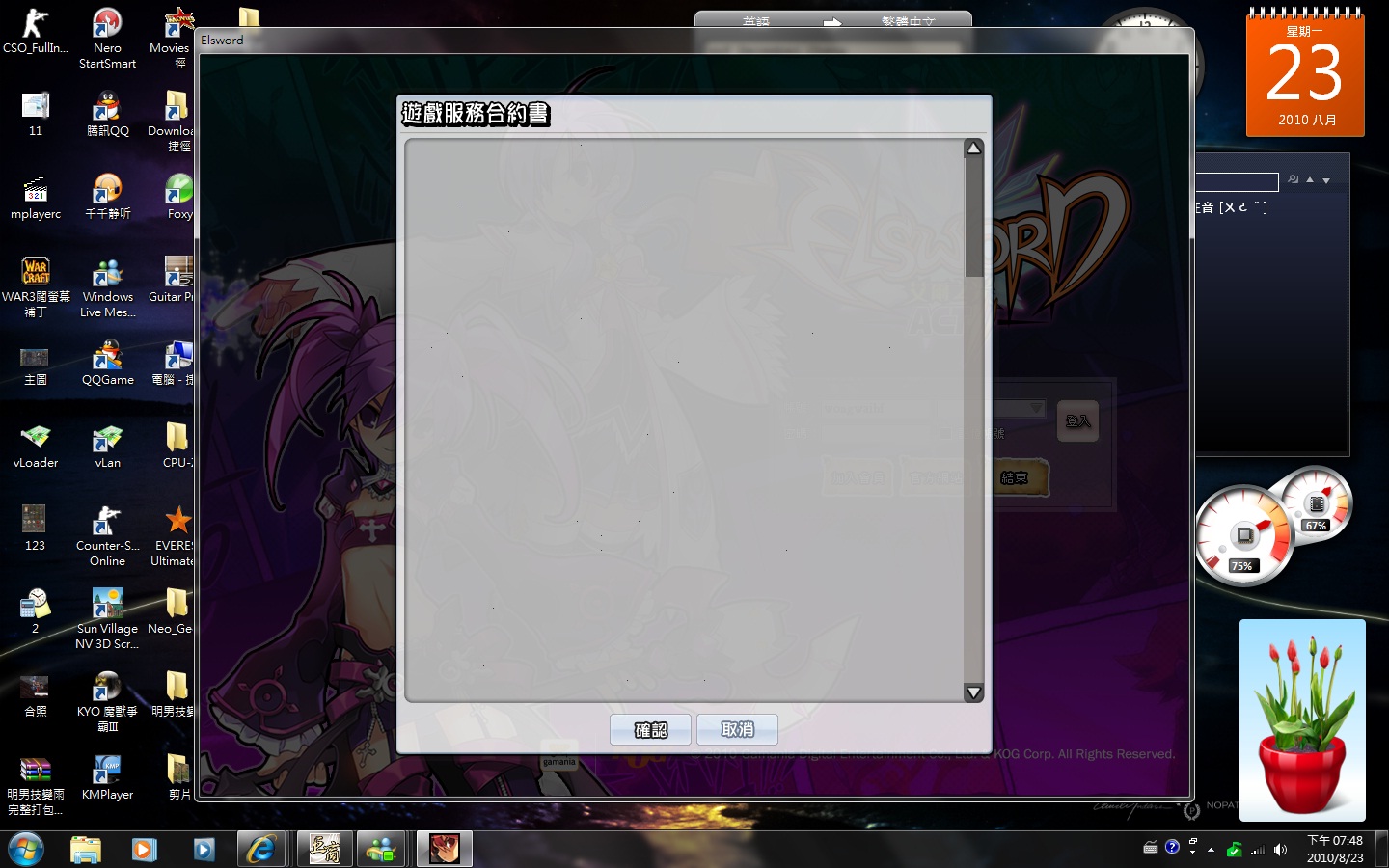1389x868 pixels.
Task: Open Windows Explorer from taskbar
Action: pos(86,849)
